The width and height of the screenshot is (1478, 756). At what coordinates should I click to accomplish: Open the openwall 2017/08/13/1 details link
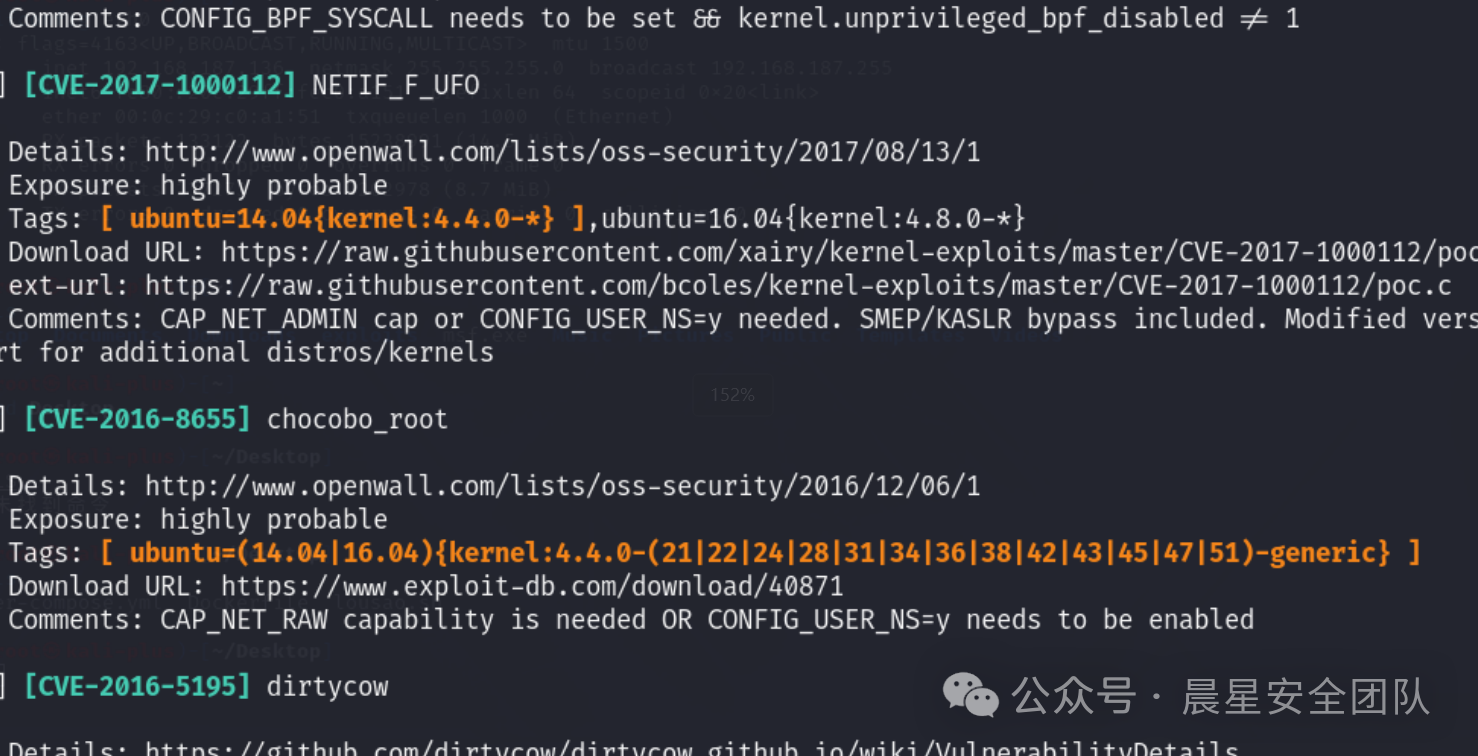point(563,152)
